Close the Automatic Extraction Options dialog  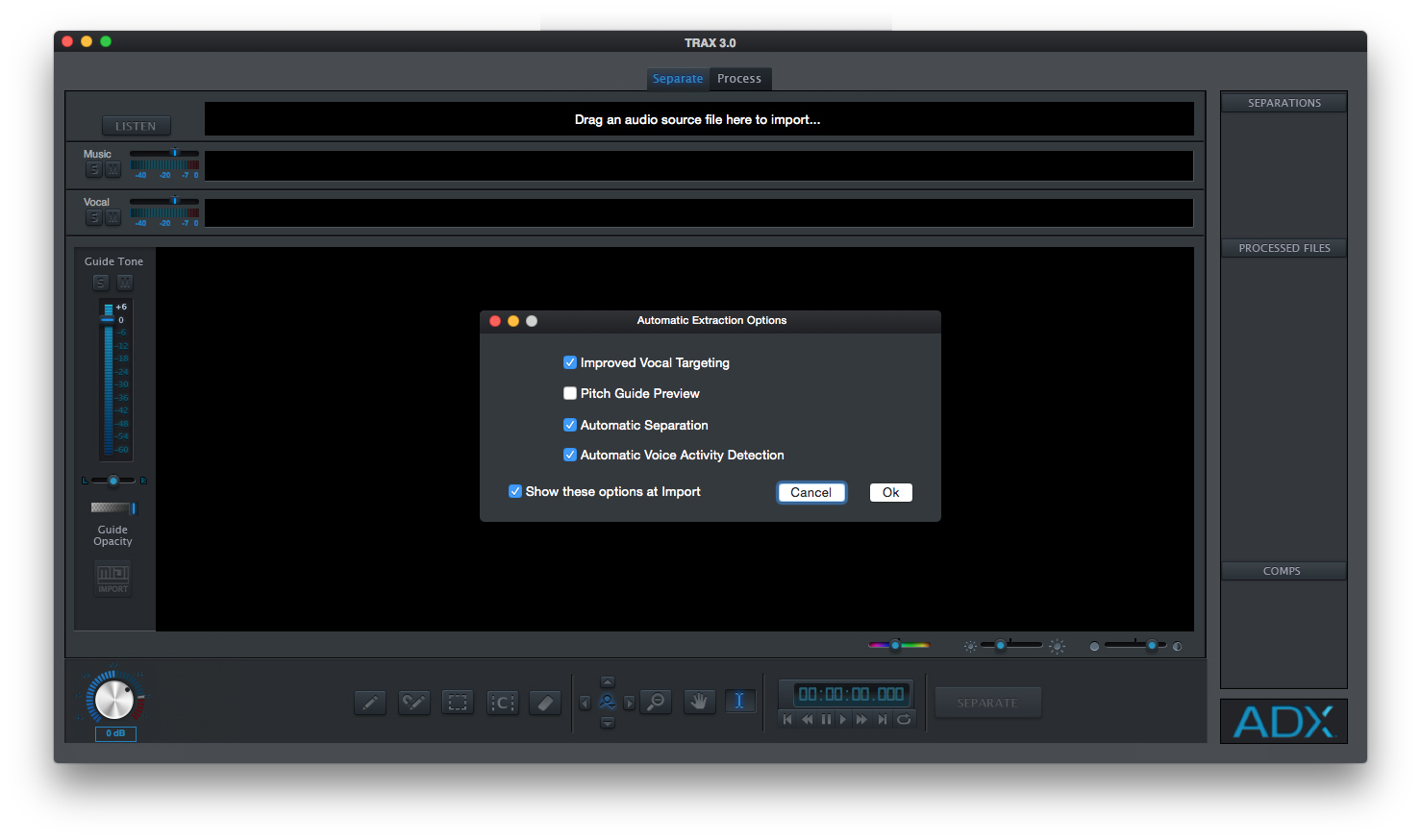coord(495,321)
